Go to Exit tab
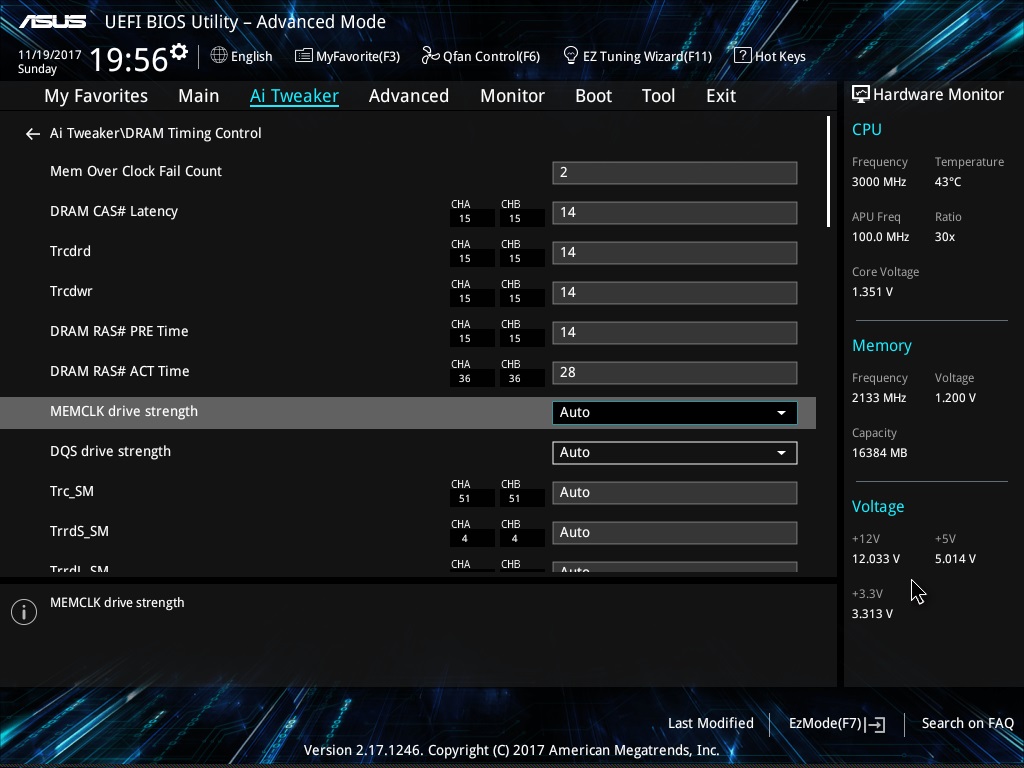 click(x=721, y=96)
